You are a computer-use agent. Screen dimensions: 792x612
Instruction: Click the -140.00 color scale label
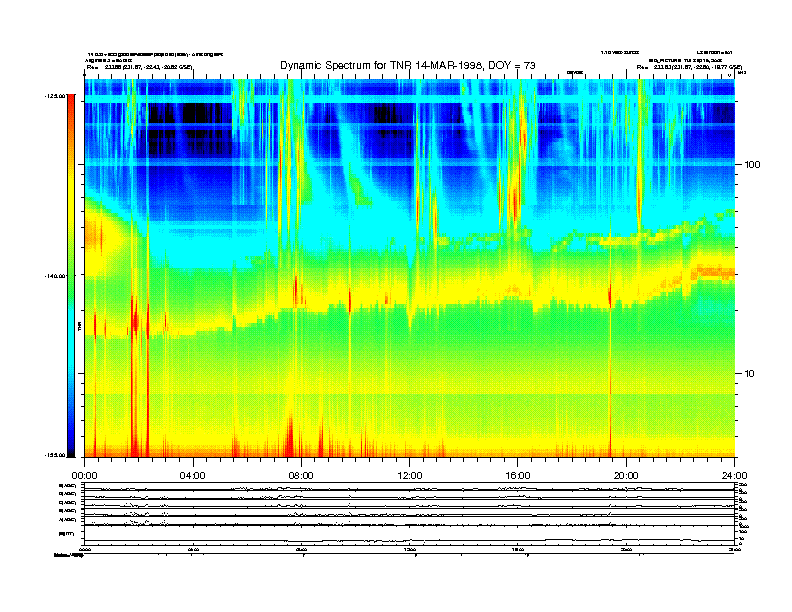pyautogui.click(x=55, y=276)
